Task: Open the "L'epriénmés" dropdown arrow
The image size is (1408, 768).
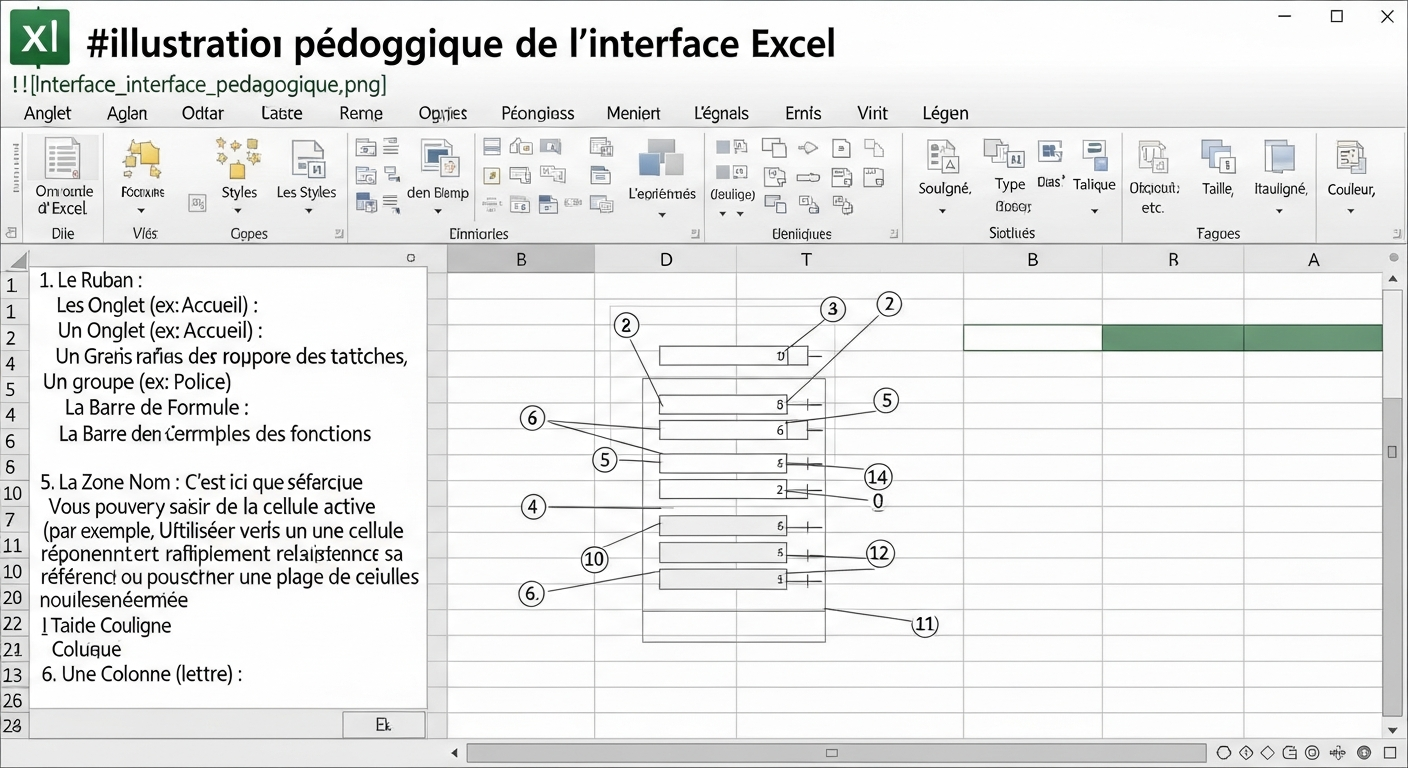Action: (x=661, y=213)
